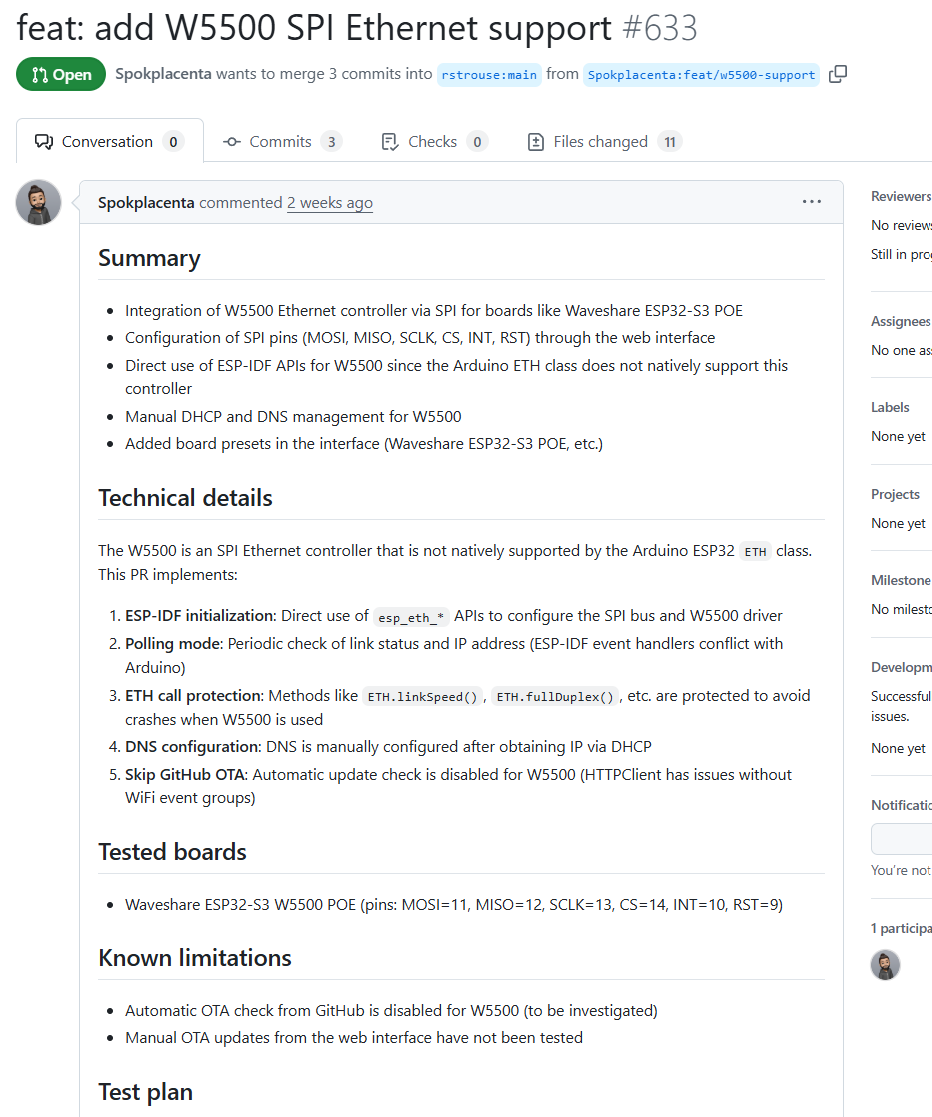
Task: Open the Labels sidebar section
Action: 890,407
